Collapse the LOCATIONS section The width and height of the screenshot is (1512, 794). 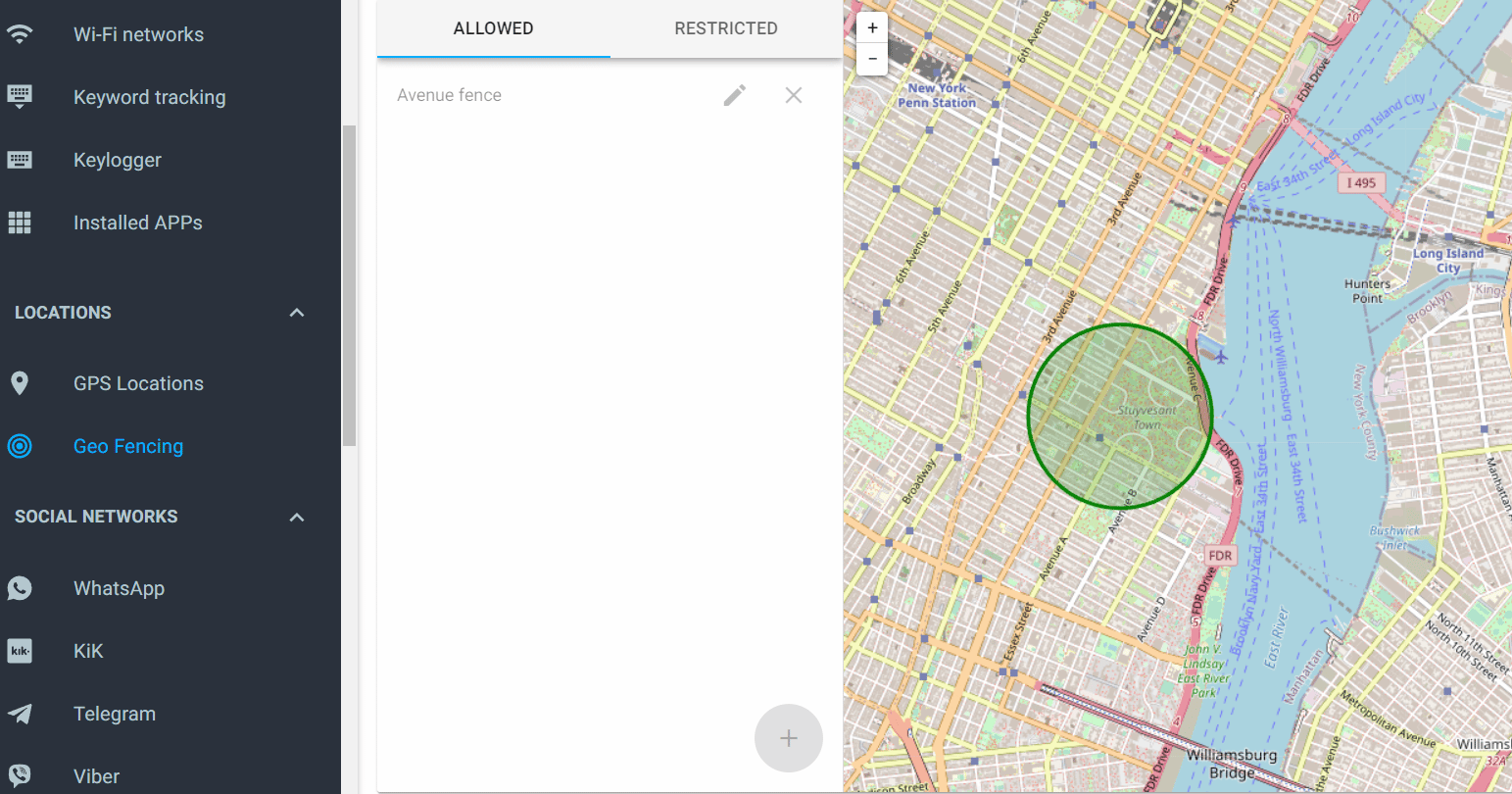296,312
